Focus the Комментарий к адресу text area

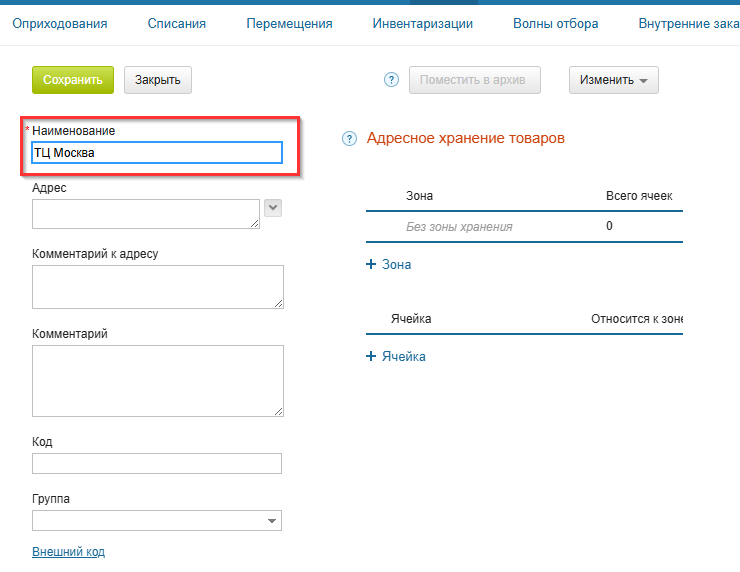(x=157, y=286)
